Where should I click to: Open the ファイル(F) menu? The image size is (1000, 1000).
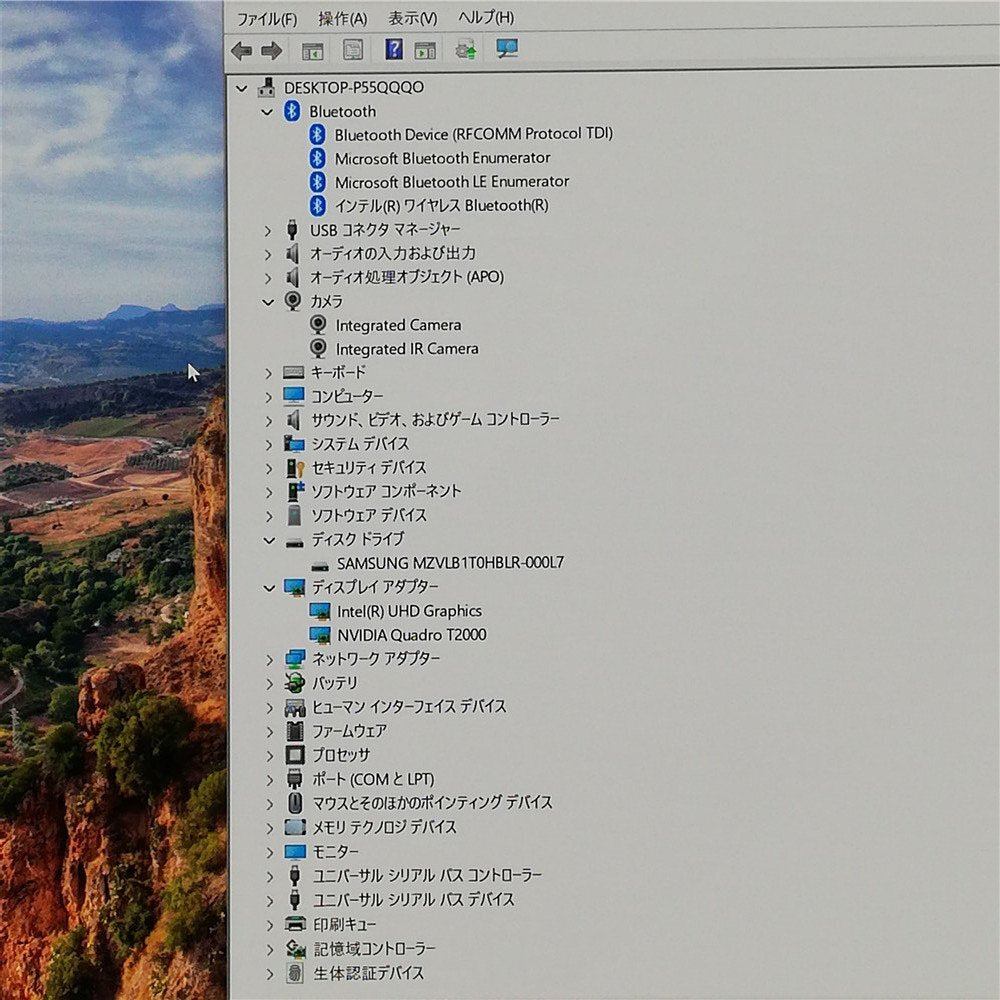pyautogui.click(x=266, y=18)
